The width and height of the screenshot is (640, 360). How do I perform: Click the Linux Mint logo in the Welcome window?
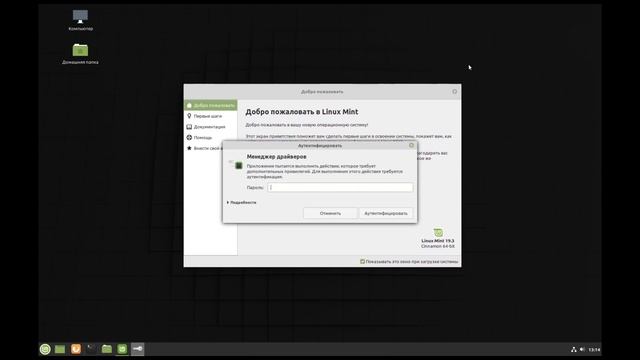pos(438,232)
